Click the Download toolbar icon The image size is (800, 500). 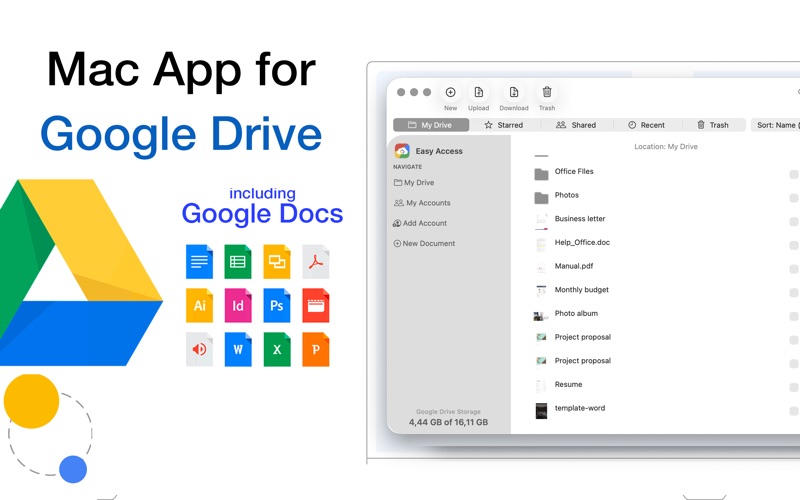coord(514,92)
